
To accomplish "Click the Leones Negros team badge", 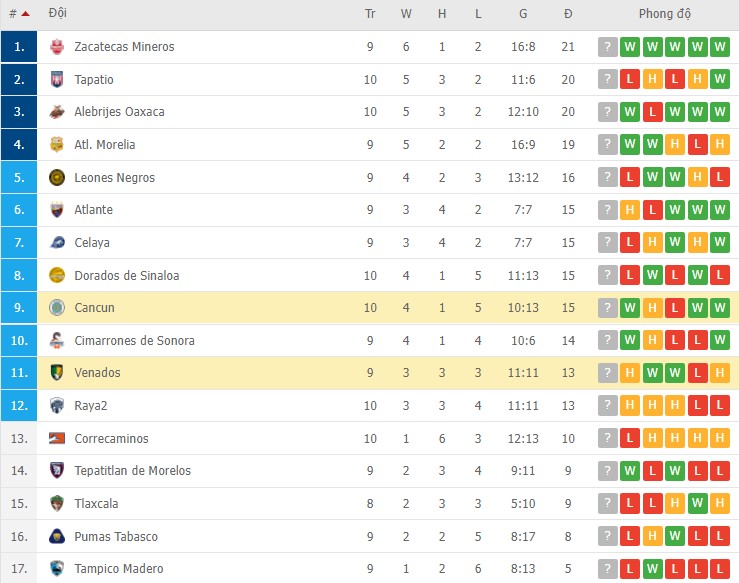I will [x=57, y=178].
